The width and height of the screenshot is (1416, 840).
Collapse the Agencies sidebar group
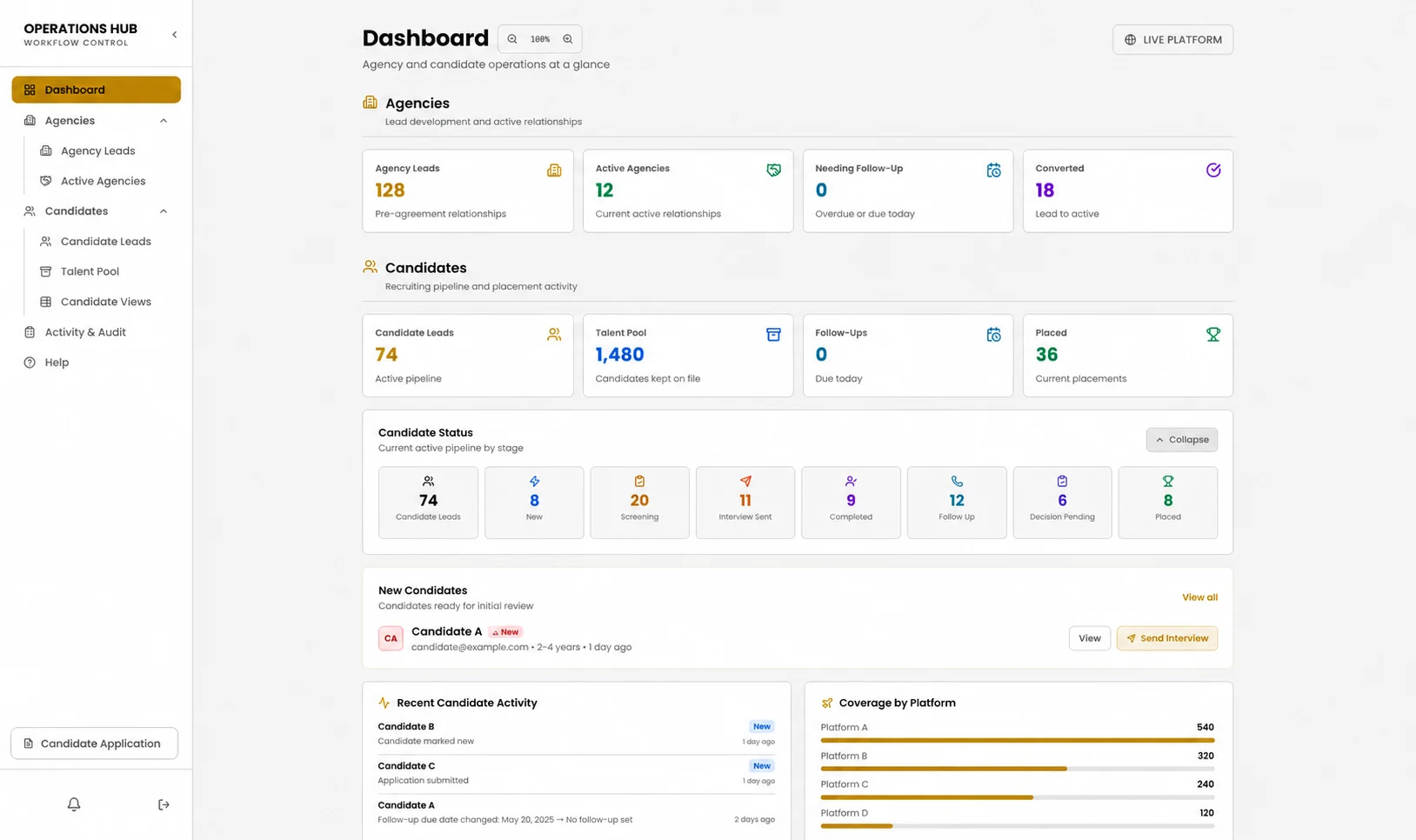164,121
